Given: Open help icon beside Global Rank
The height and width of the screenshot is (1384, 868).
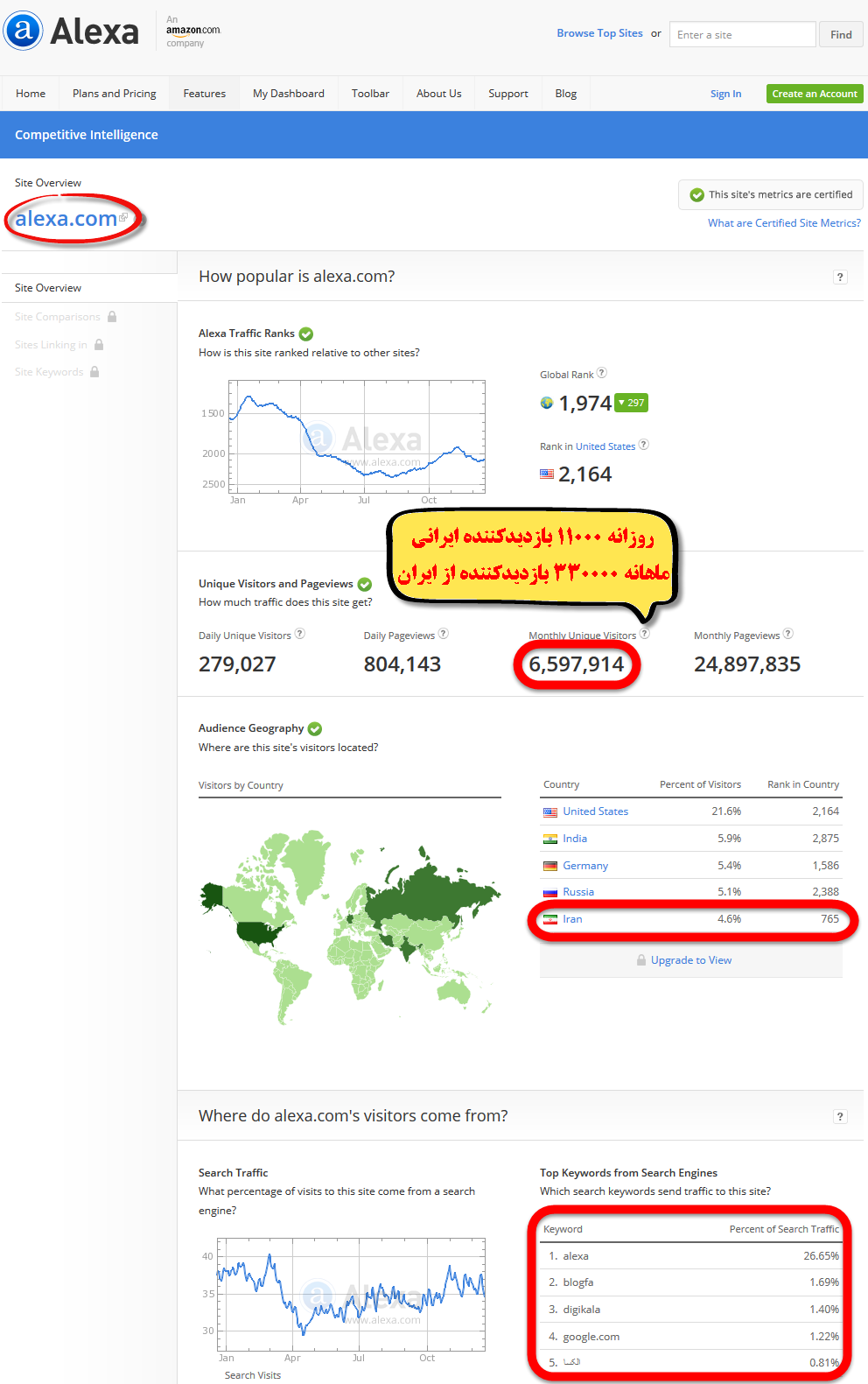Looking at the screenshot, I should pyautogui.click(x=602, y=373).
